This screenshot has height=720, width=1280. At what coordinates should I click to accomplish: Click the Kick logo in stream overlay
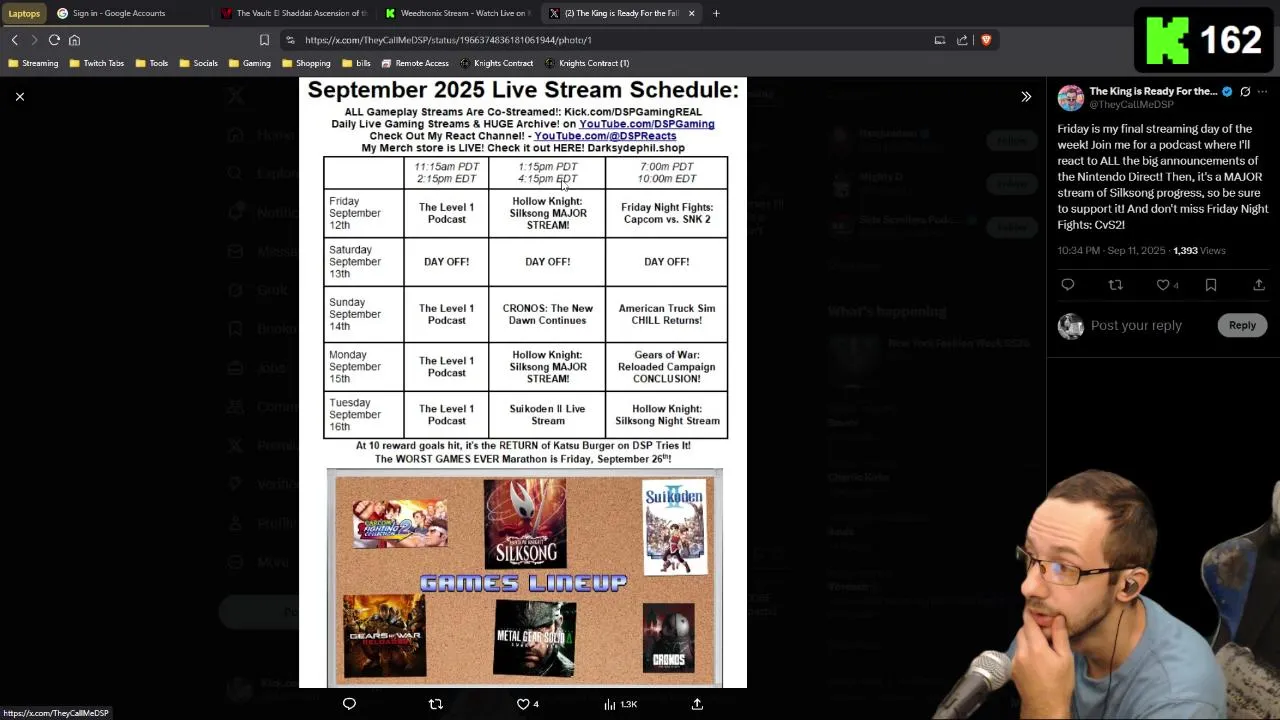[x=1167, y=41]
